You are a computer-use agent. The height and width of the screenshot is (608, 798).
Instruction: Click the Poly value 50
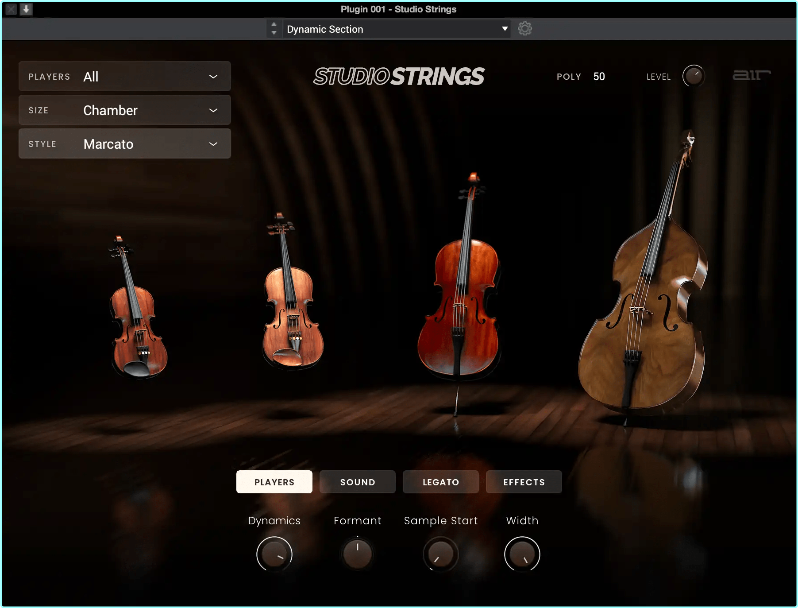click(x=599, y=76)
